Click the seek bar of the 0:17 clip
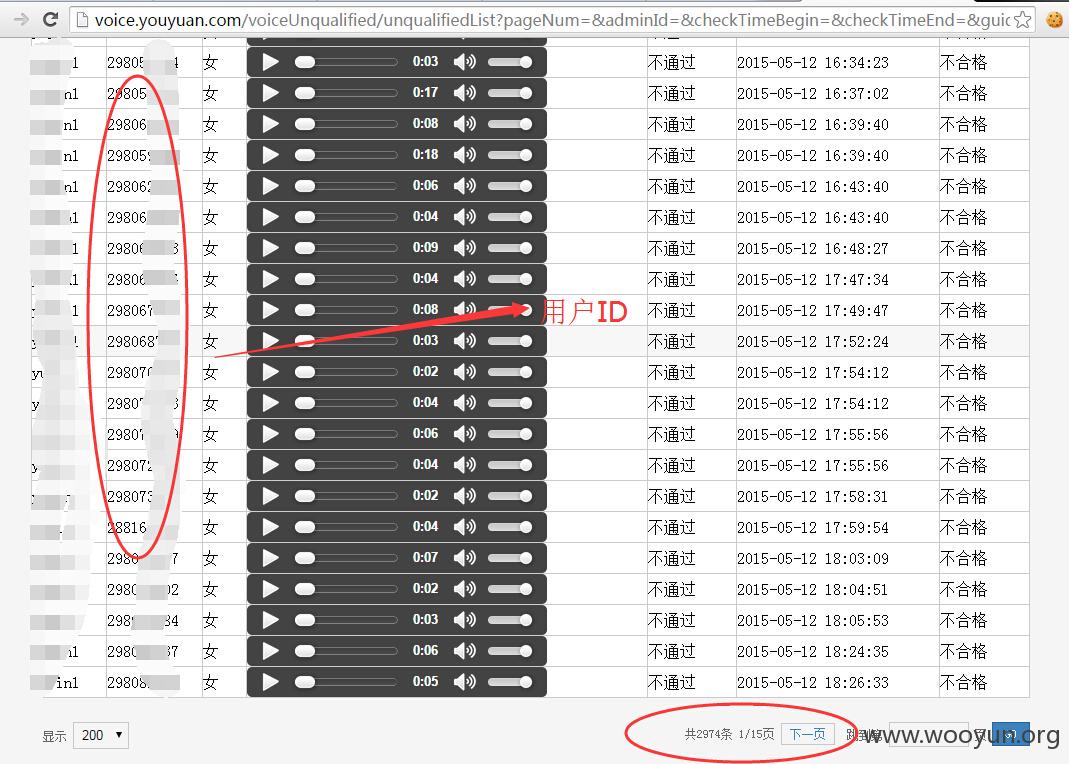 [346, 93]
